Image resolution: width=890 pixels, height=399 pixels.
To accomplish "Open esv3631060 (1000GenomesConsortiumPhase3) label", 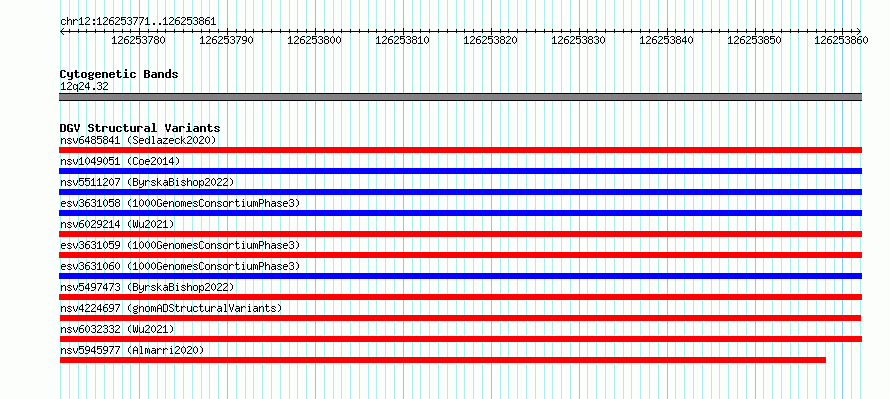I will (180, 266).
